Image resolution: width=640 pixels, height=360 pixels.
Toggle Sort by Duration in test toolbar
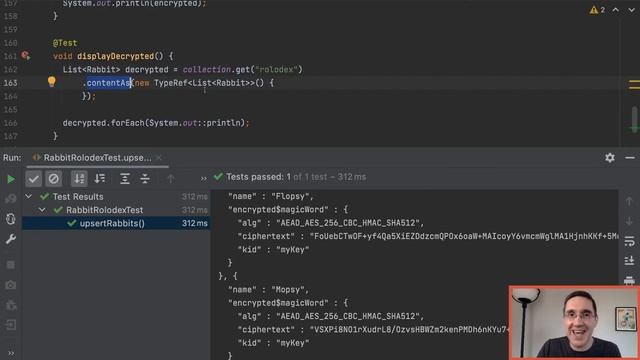[x=100, y=178]
